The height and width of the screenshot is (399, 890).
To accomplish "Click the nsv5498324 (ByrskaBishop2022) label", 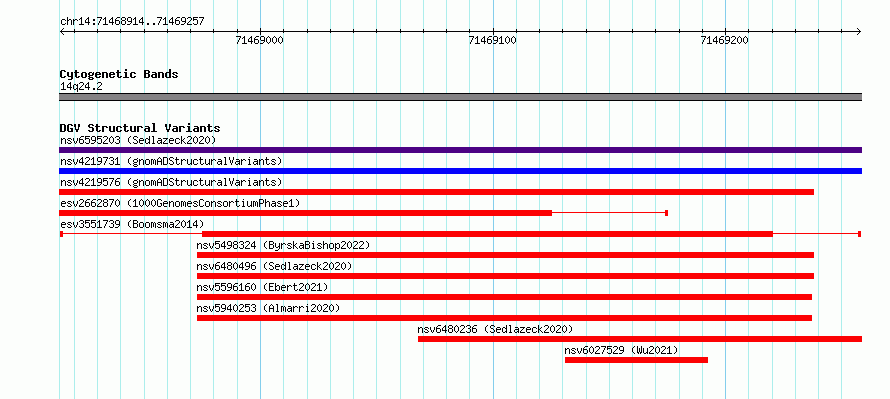I will point(283,245).
